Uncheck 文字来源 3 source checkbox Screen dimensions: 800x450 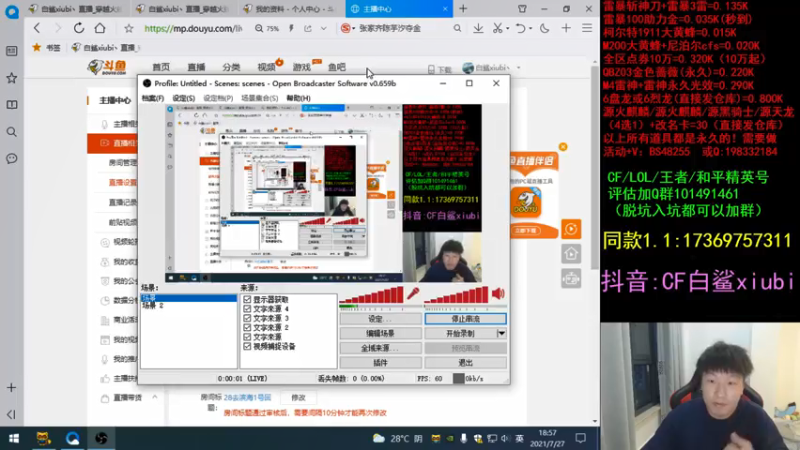click(x=247, y=318)
